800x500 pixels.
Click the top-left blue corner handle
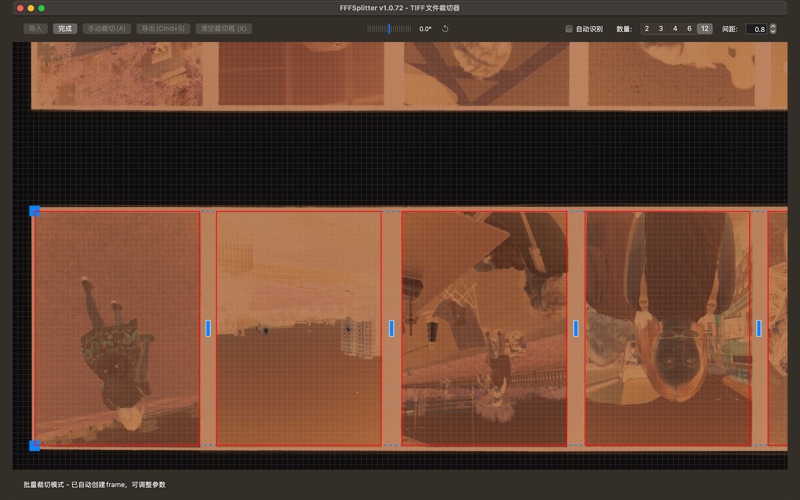[34, 211]
